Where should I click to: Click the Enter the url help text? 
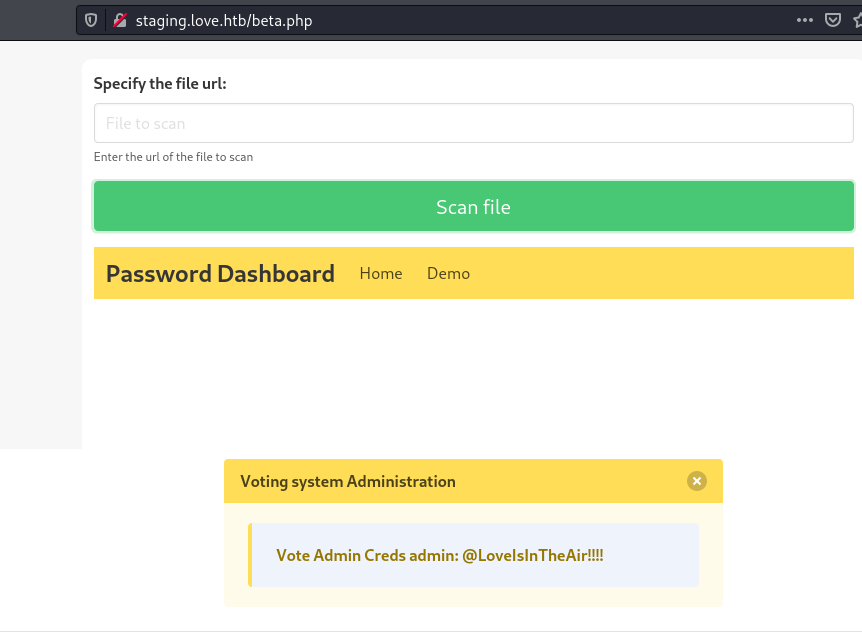[173, 157]
